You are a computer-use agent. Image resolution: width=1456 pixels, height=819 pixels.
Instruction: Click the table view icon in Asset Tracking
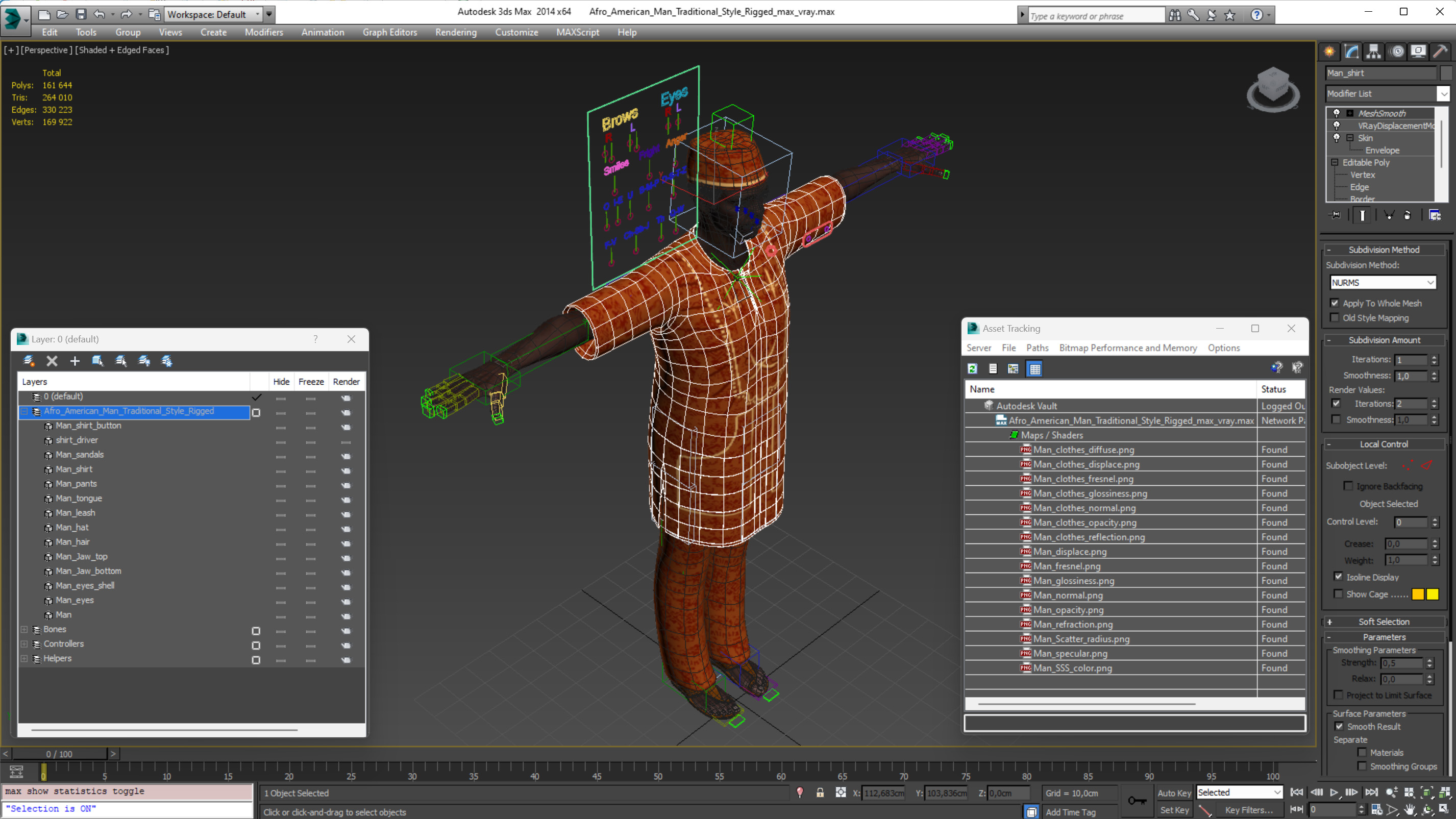(x=1034, y=368)
